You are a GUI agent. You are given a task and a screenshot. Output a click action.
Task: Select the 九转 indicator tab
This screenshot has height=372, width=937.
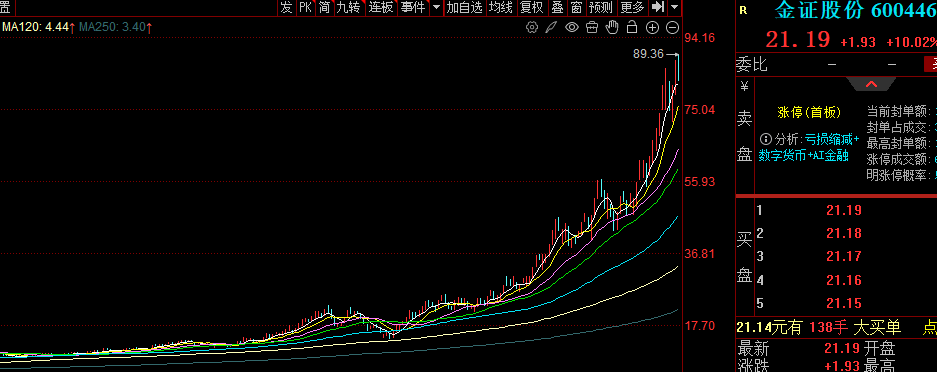(348, 7)
